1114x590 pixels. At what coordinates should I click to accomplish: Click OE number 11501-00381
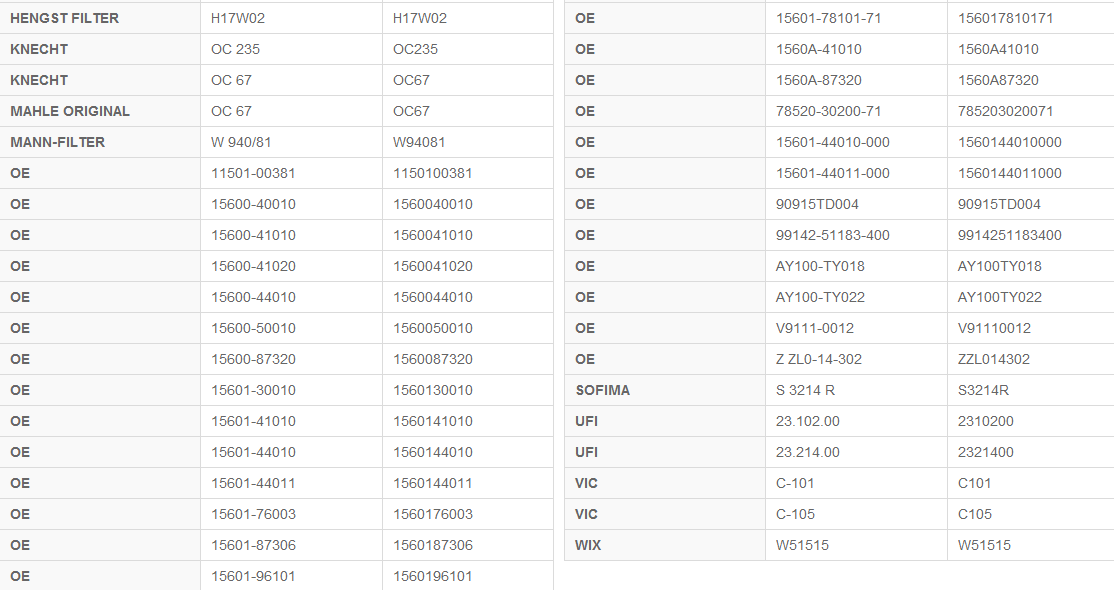point(253,173)
